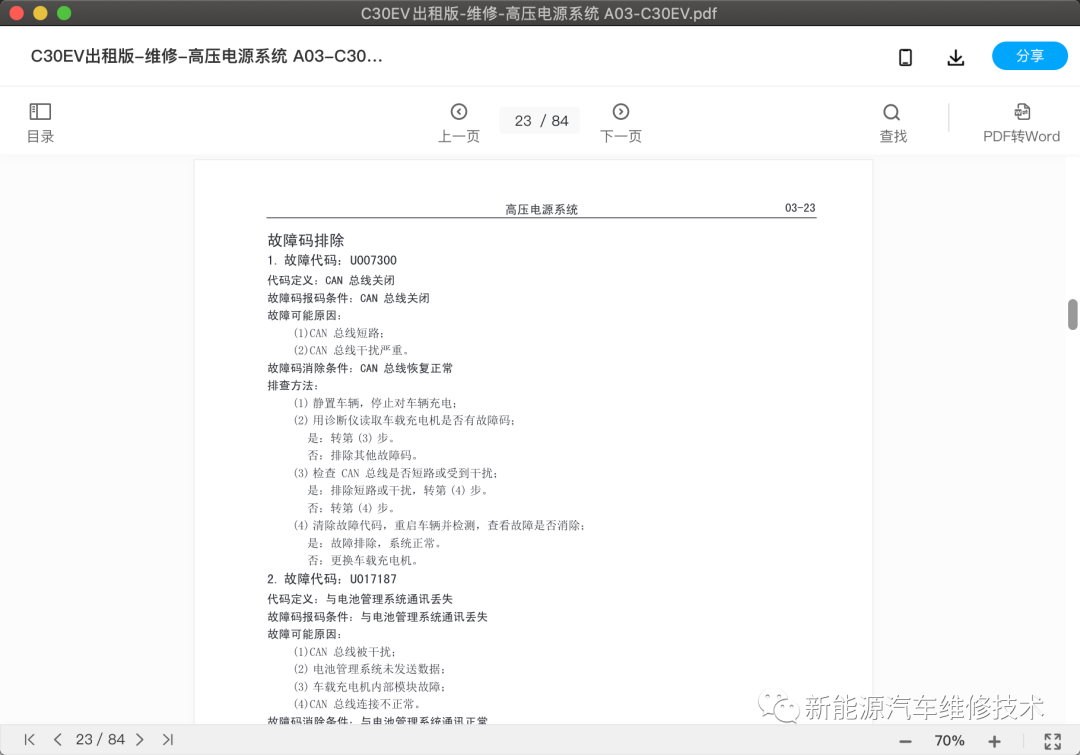Click the blue 分享 share button
1080x755 pixels.
coord(1029,56)
